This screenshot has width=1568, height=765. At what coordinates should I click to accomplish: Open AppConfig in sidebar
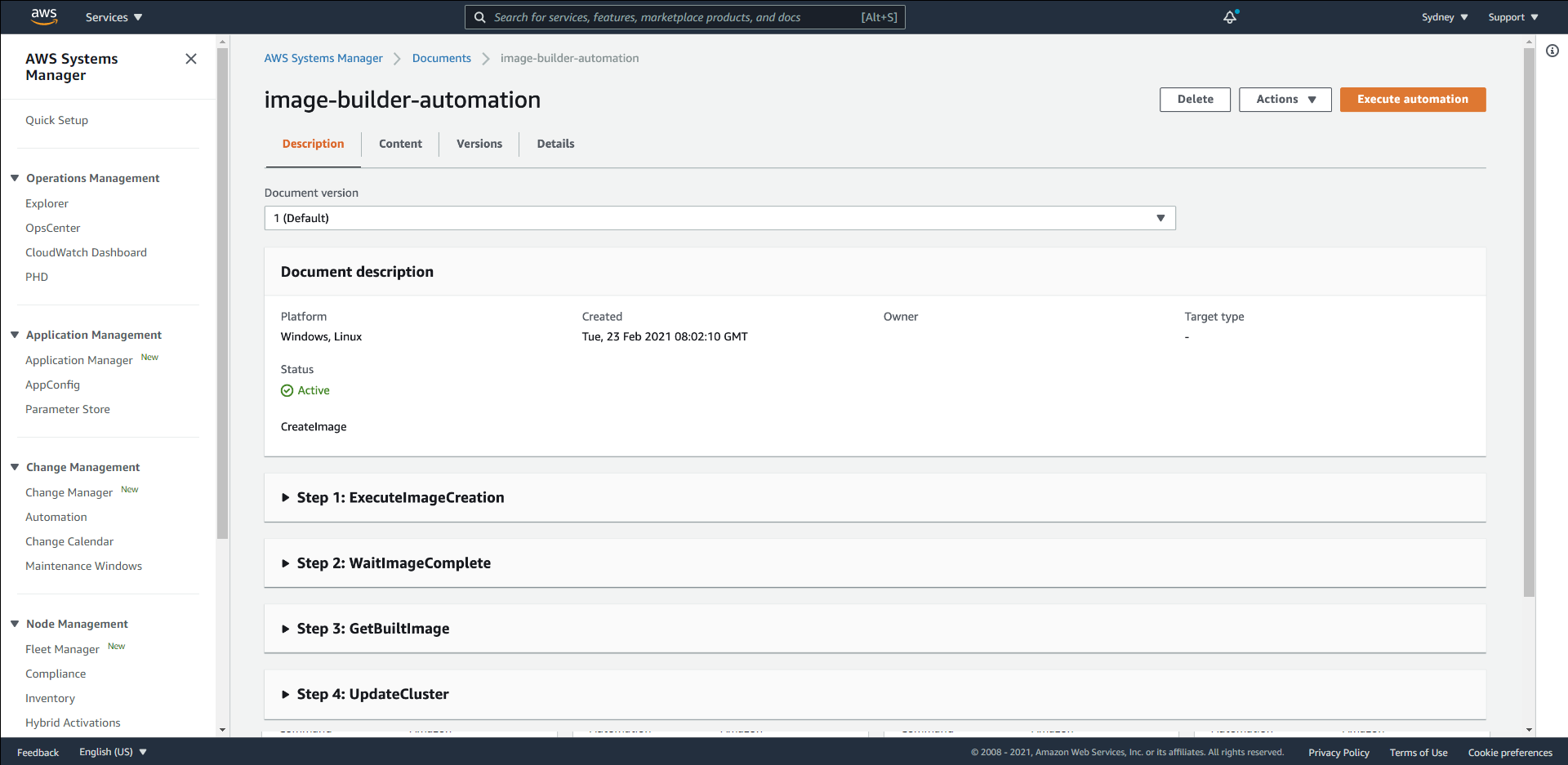click(52, 385)
